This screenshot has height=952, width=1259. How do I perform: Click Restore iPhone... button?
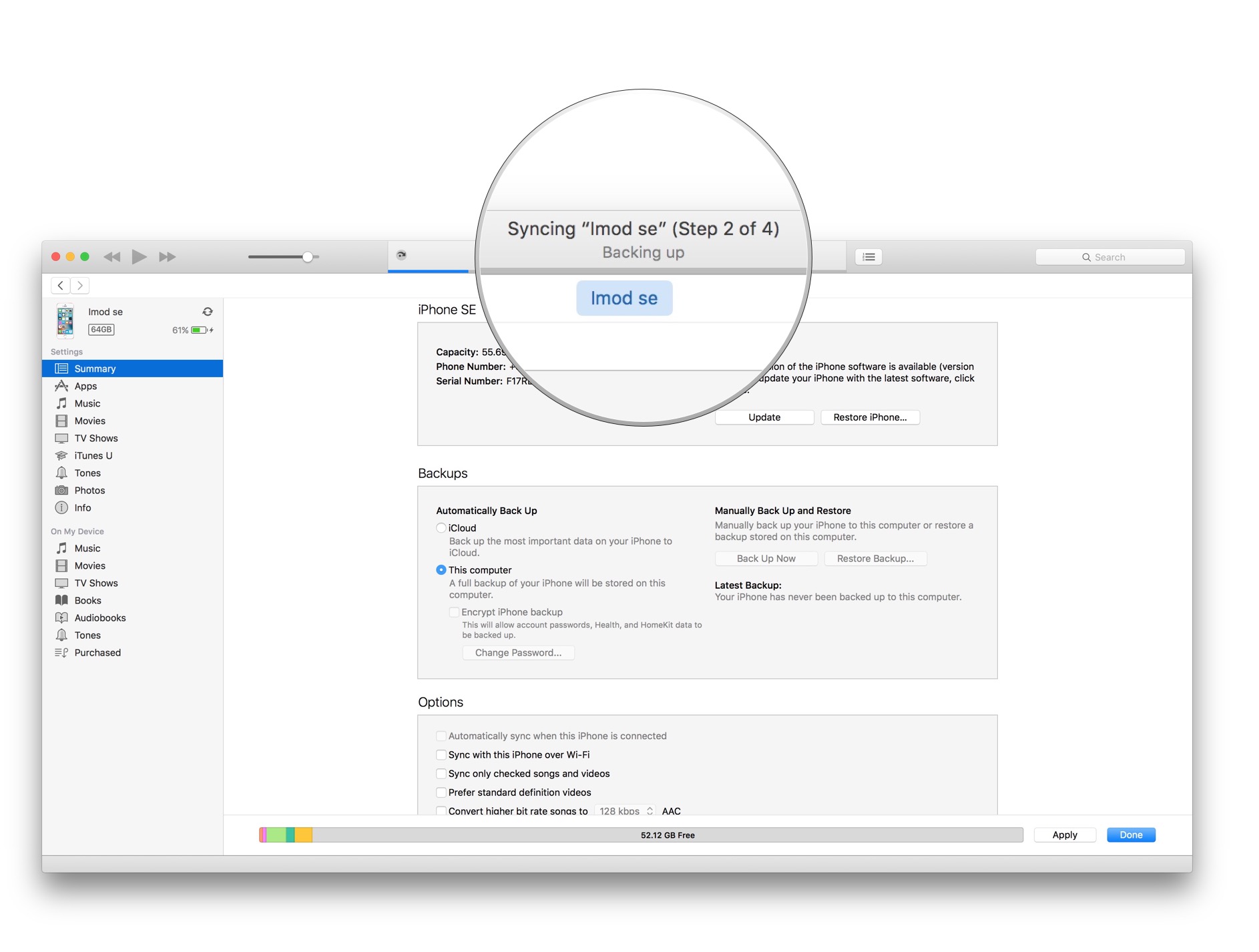[x=870, y=417]
